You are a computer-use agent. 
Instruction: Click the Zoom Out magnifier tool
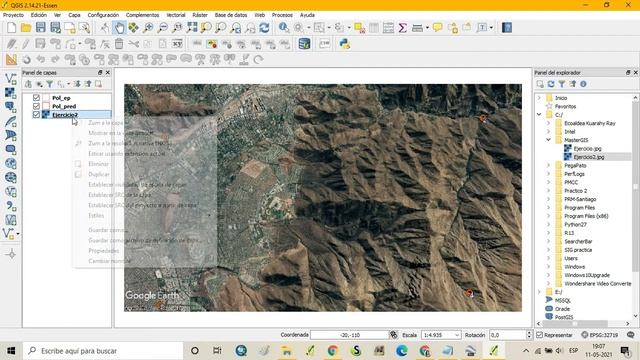[x=162, y=28]
